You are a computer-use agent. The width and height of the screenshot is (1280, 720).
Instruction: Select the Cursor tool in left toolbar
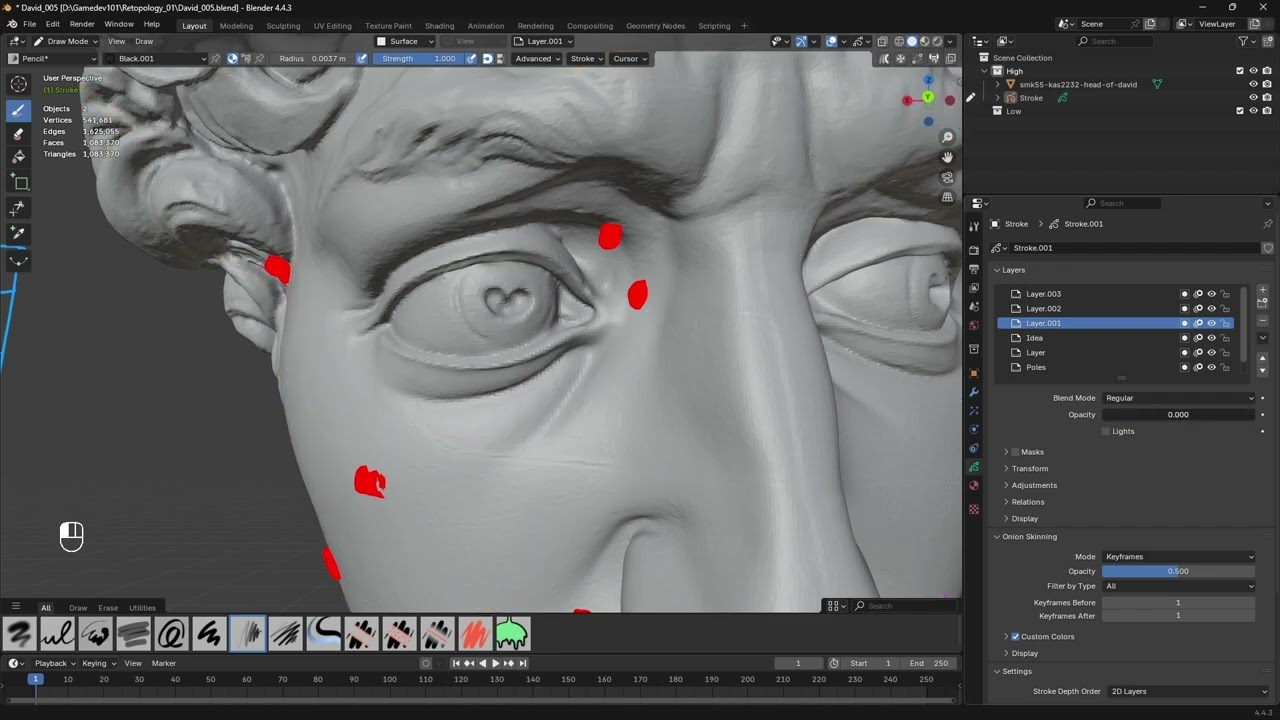click(x=18, y=84)
